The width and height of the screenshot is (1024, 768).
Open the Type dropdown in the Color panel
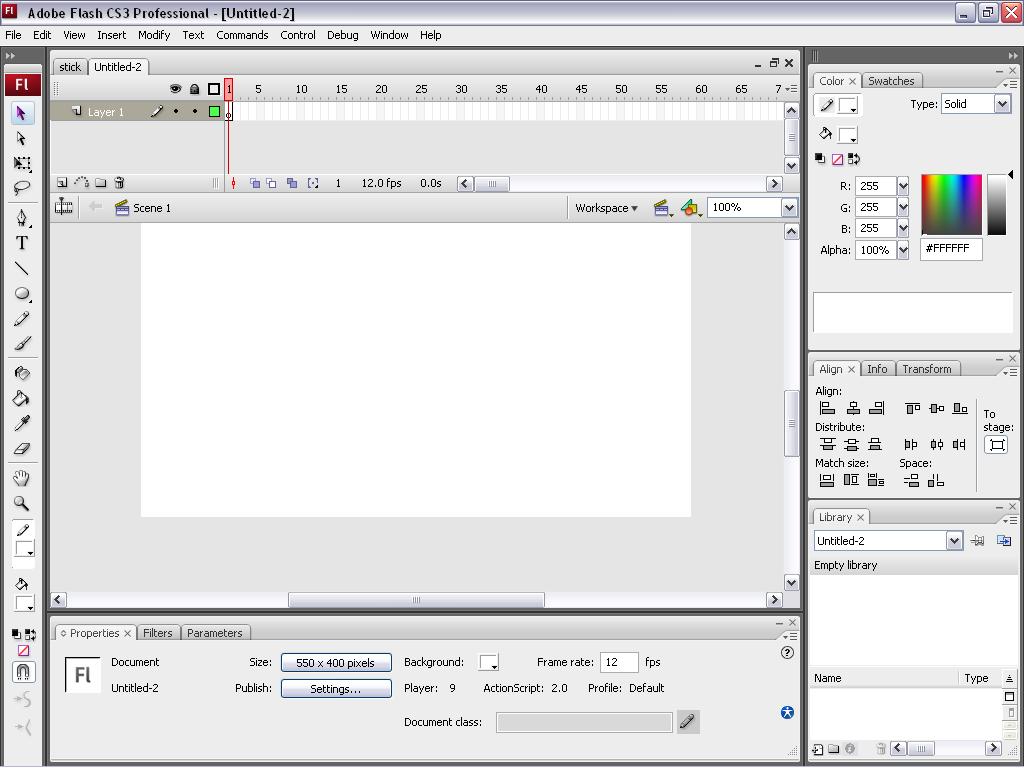tap(1003, 103)
